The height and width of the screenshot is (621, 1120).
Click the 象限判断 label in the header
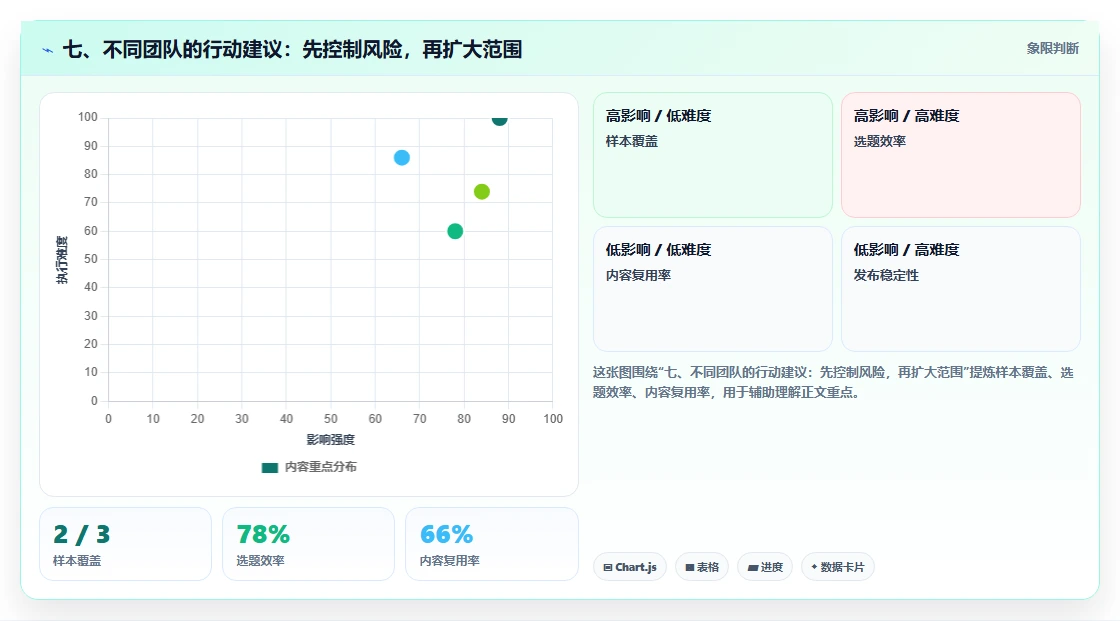[x=1052, y=49]
